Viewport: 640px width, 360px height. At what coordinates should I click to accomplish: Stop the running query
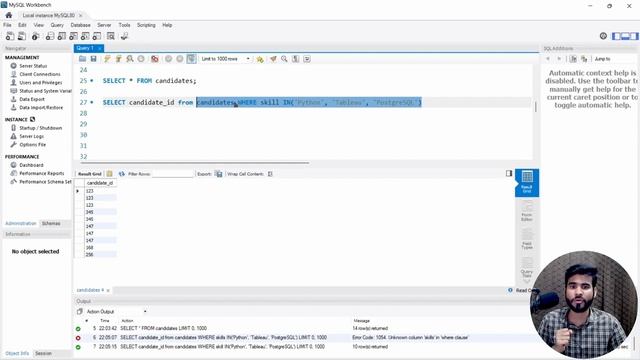141,59
